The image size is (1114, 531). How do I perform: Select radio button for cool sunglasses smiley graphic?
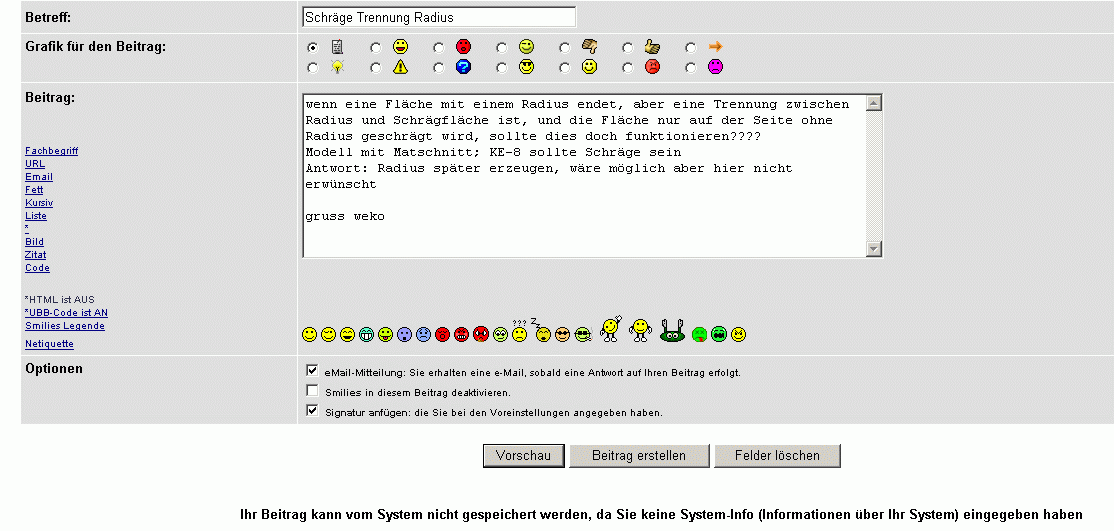tap(502, 68)
